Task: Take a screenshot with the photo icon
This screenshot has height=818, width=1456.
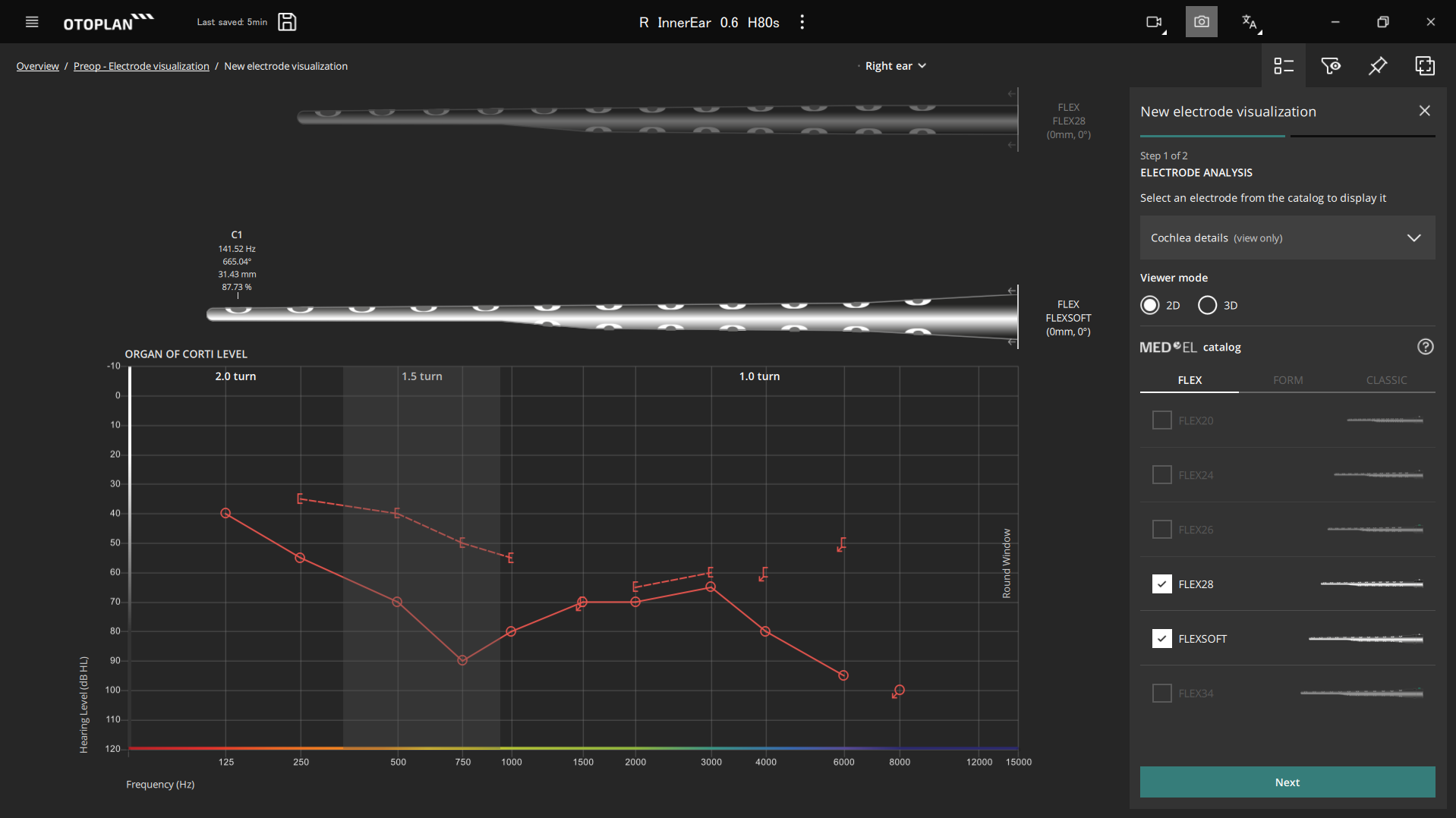Action: coord(1201,22)
